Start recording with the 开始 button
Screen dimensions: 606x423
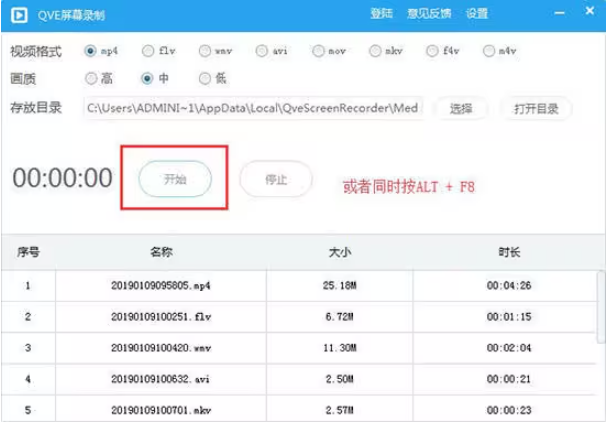pyautogui.click(x=175, y=179)
